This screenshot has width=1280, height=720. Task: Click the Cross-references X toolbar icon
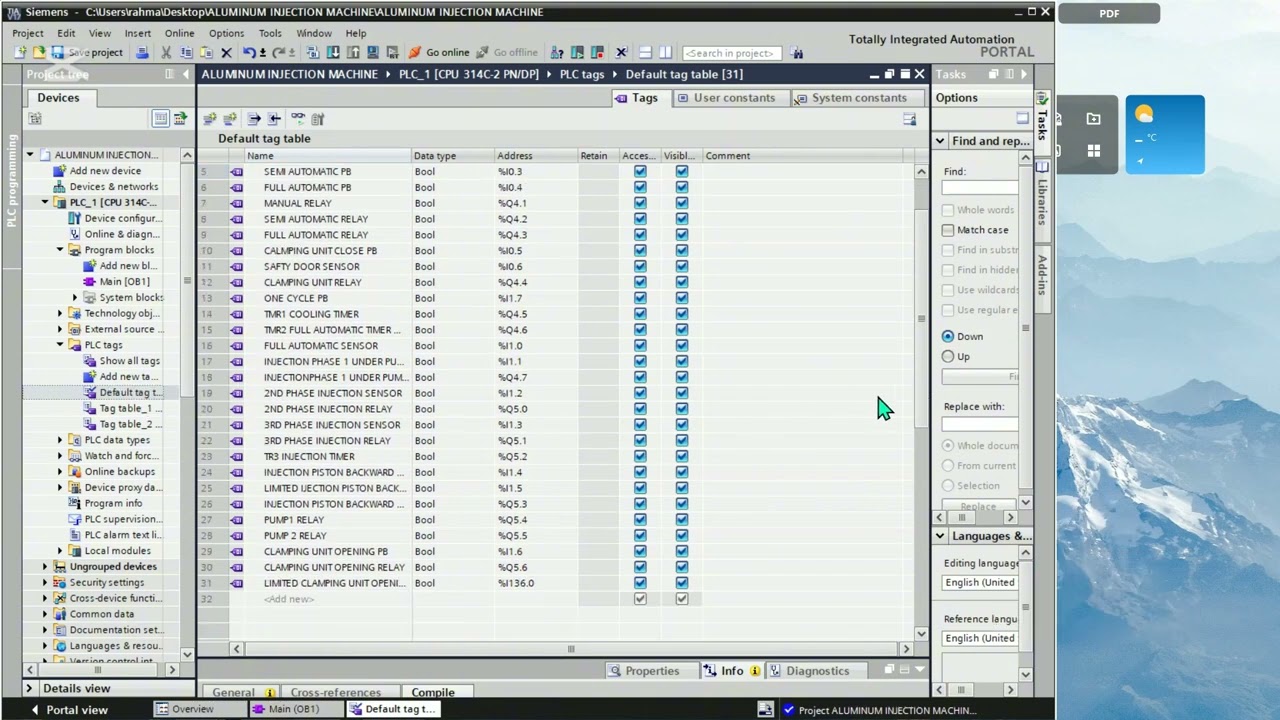coord(621,52)
